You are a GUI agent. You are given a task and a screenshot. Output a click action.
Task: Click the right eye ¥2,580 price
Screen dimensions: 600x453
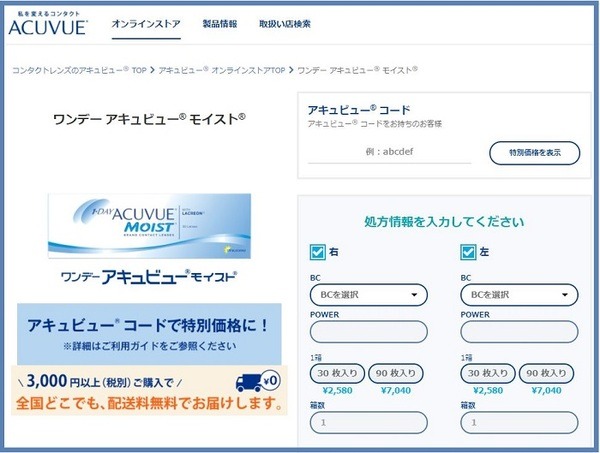pyautogui.click(x=337, y=391)
